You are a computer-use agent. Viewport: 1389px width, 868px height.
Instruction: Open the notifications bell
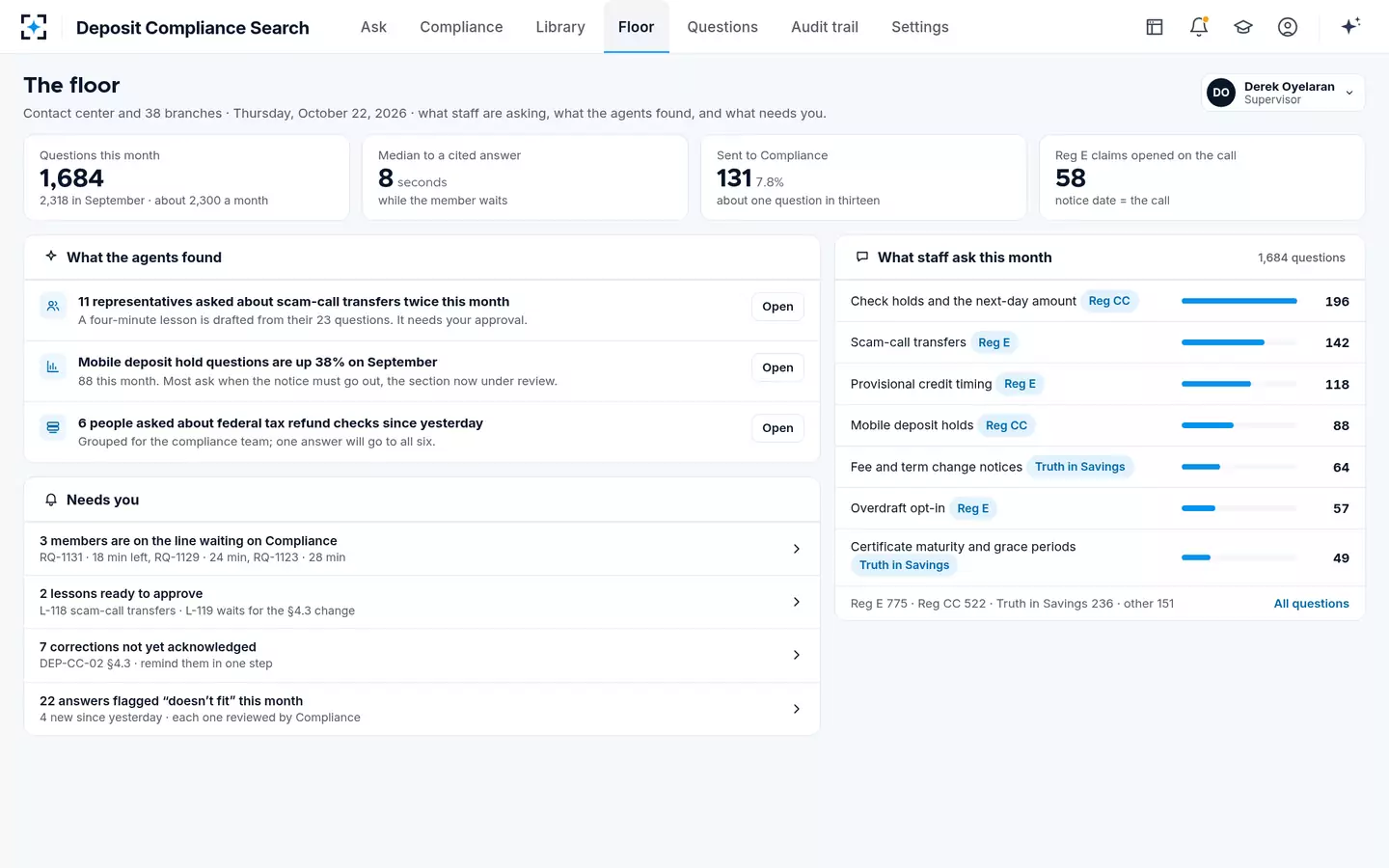[1199, 27]
